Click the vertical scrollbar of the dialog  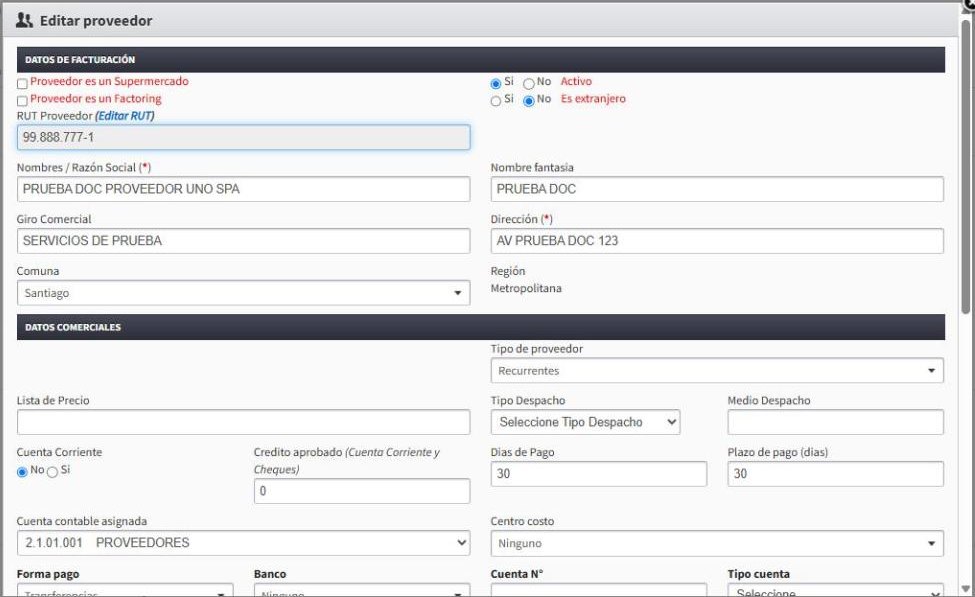tap(965, 168)
